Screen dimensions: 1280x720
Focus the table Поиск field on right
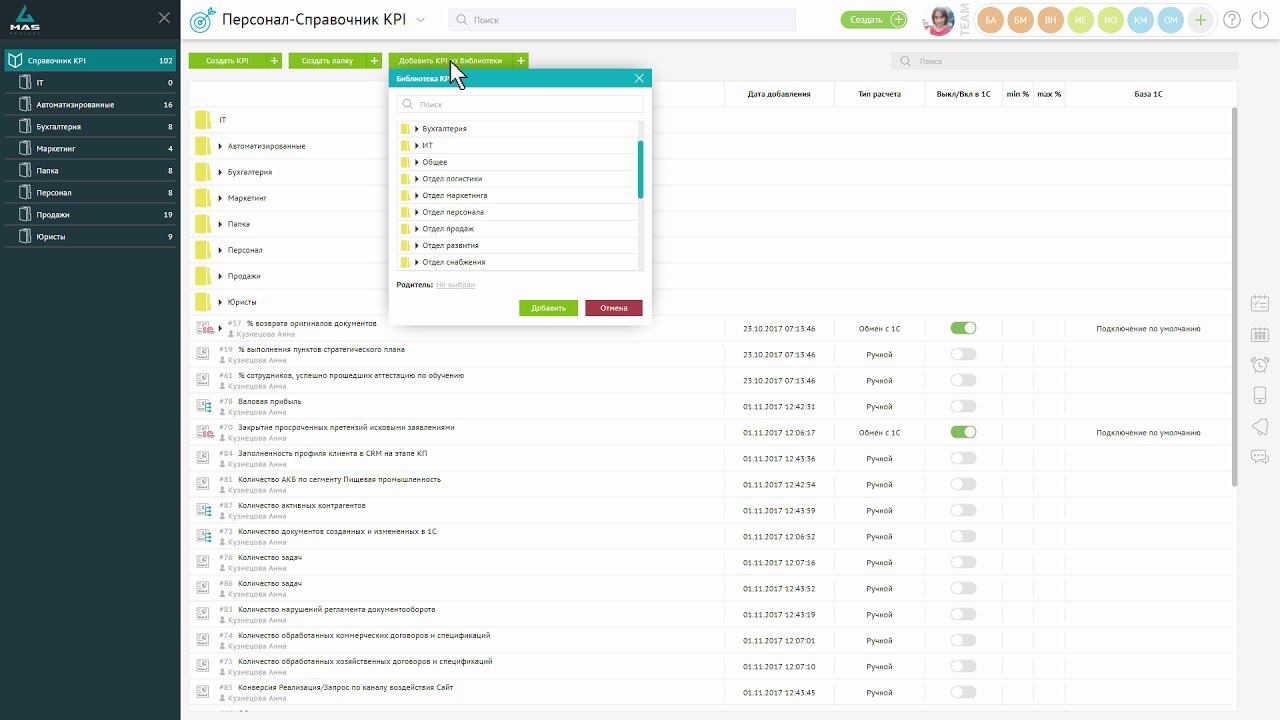click(1064, 61)
